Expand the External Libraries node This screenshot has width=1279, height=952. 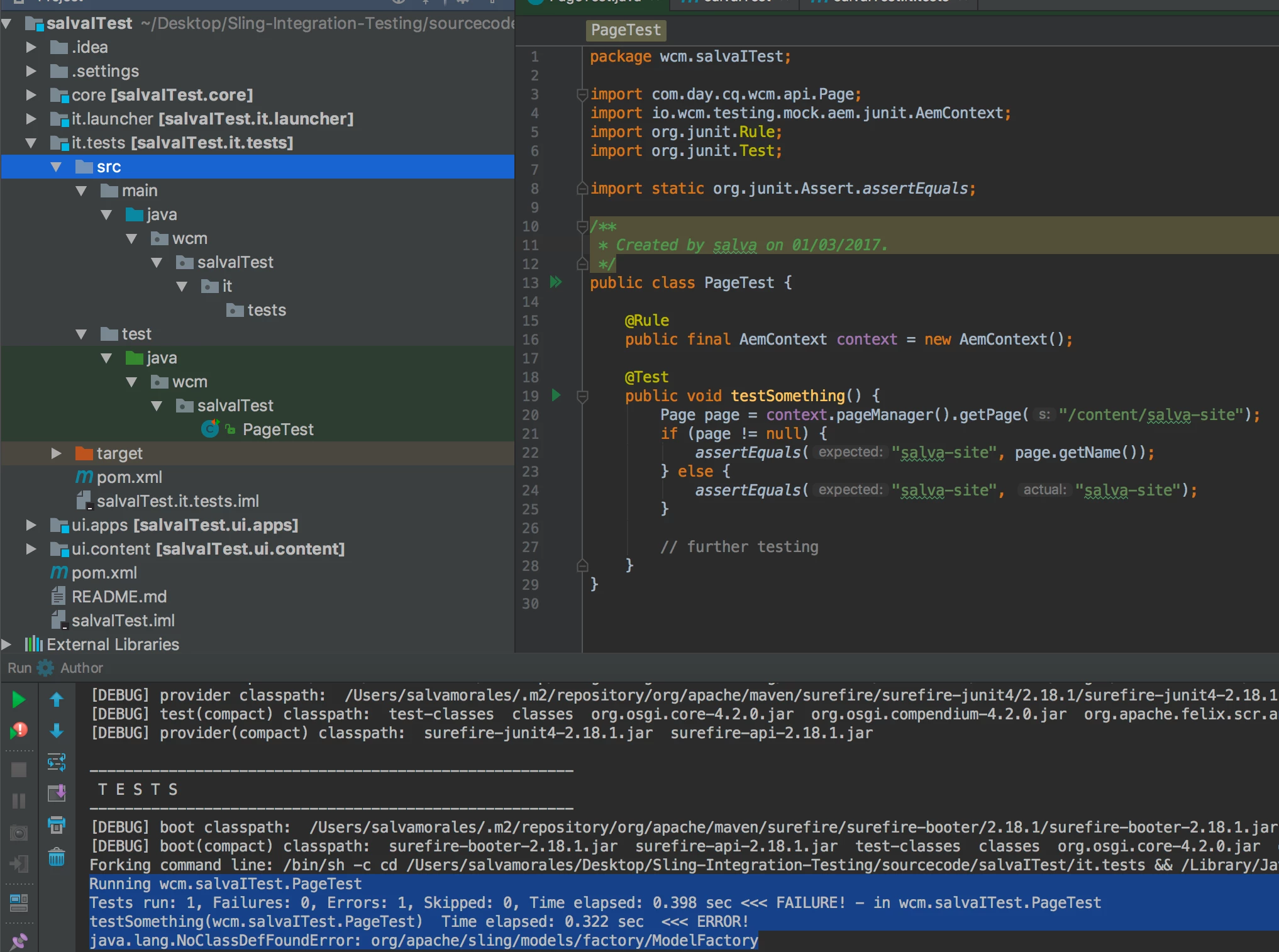tap(6, 645)
